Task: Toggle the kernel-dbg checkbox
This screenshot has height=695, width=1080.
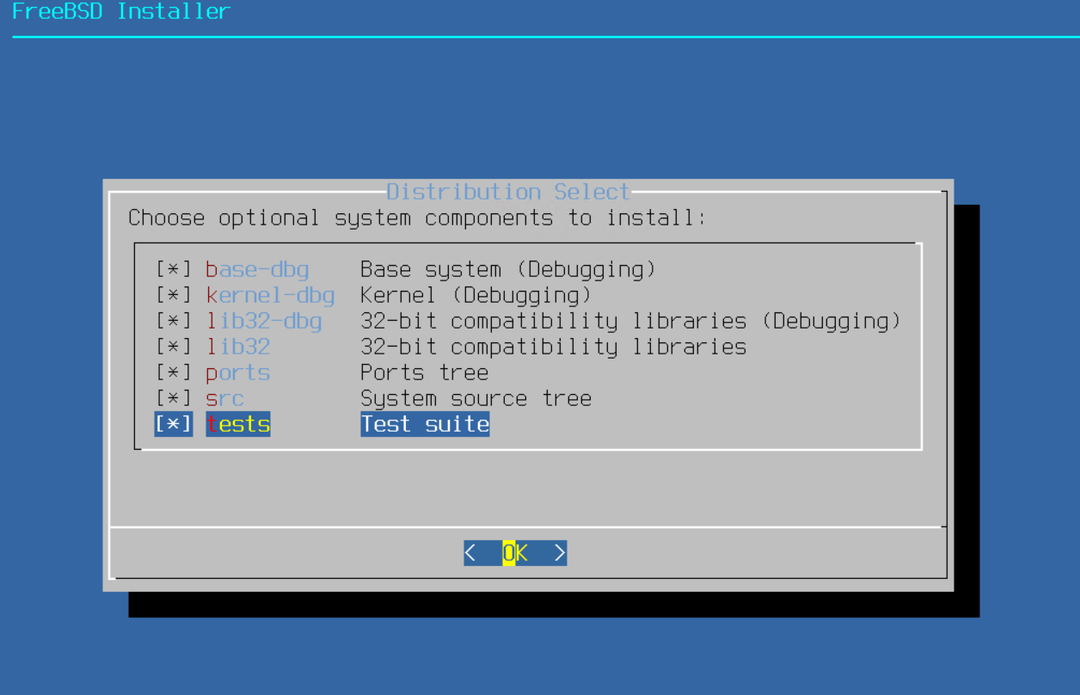Action: pos(173,295)
